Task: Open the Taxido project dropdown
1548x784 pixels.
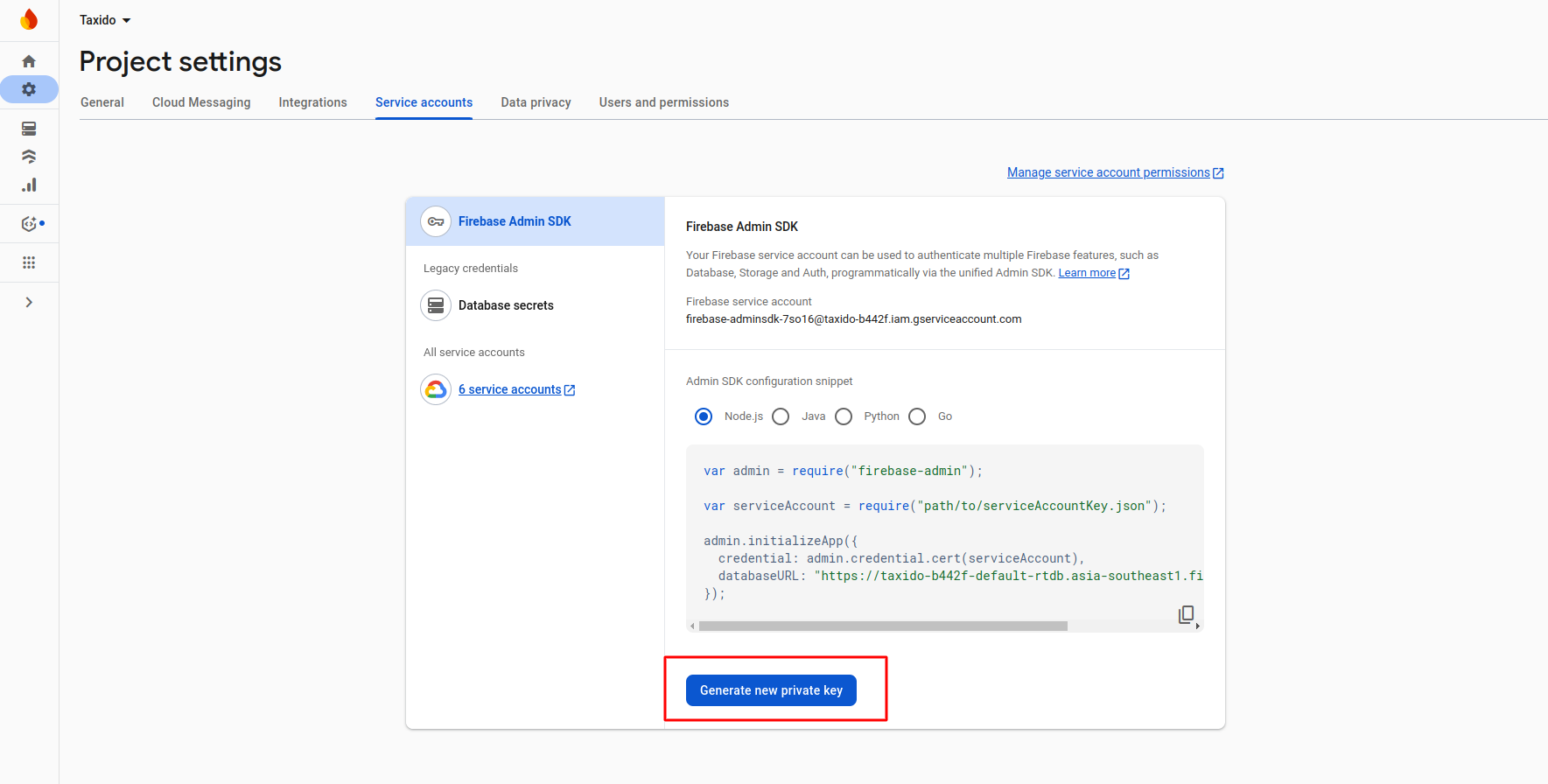Action: coord(105,20)
